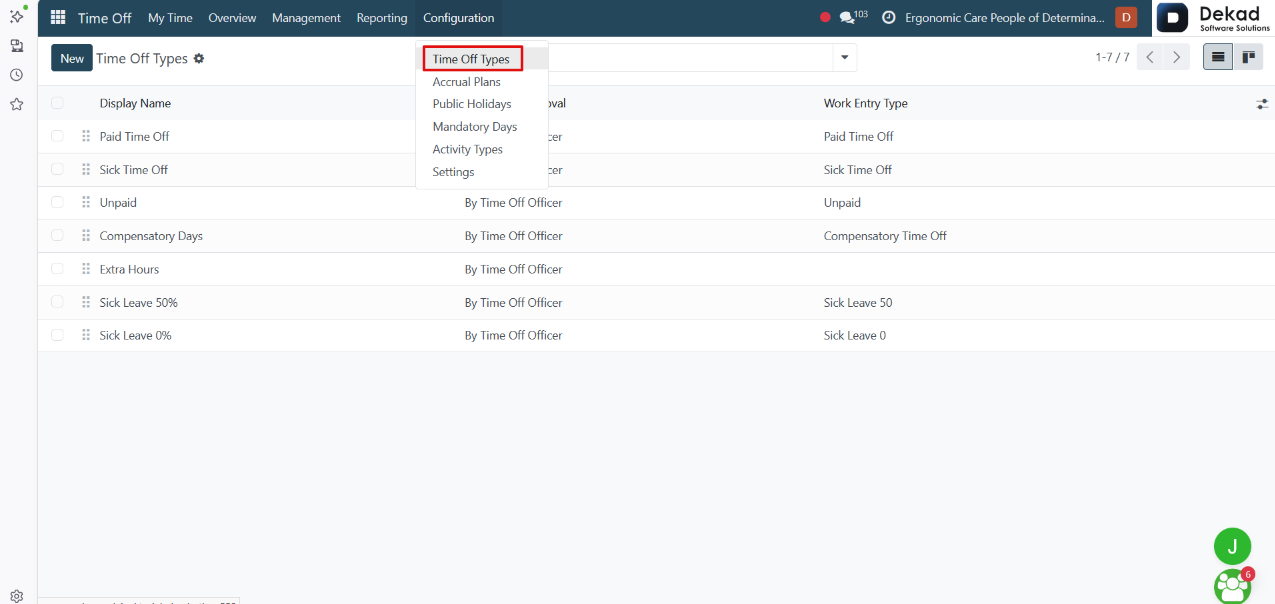Open the Overview menu
Screen dimensions: 1275x604
click(x=232, y=18)
